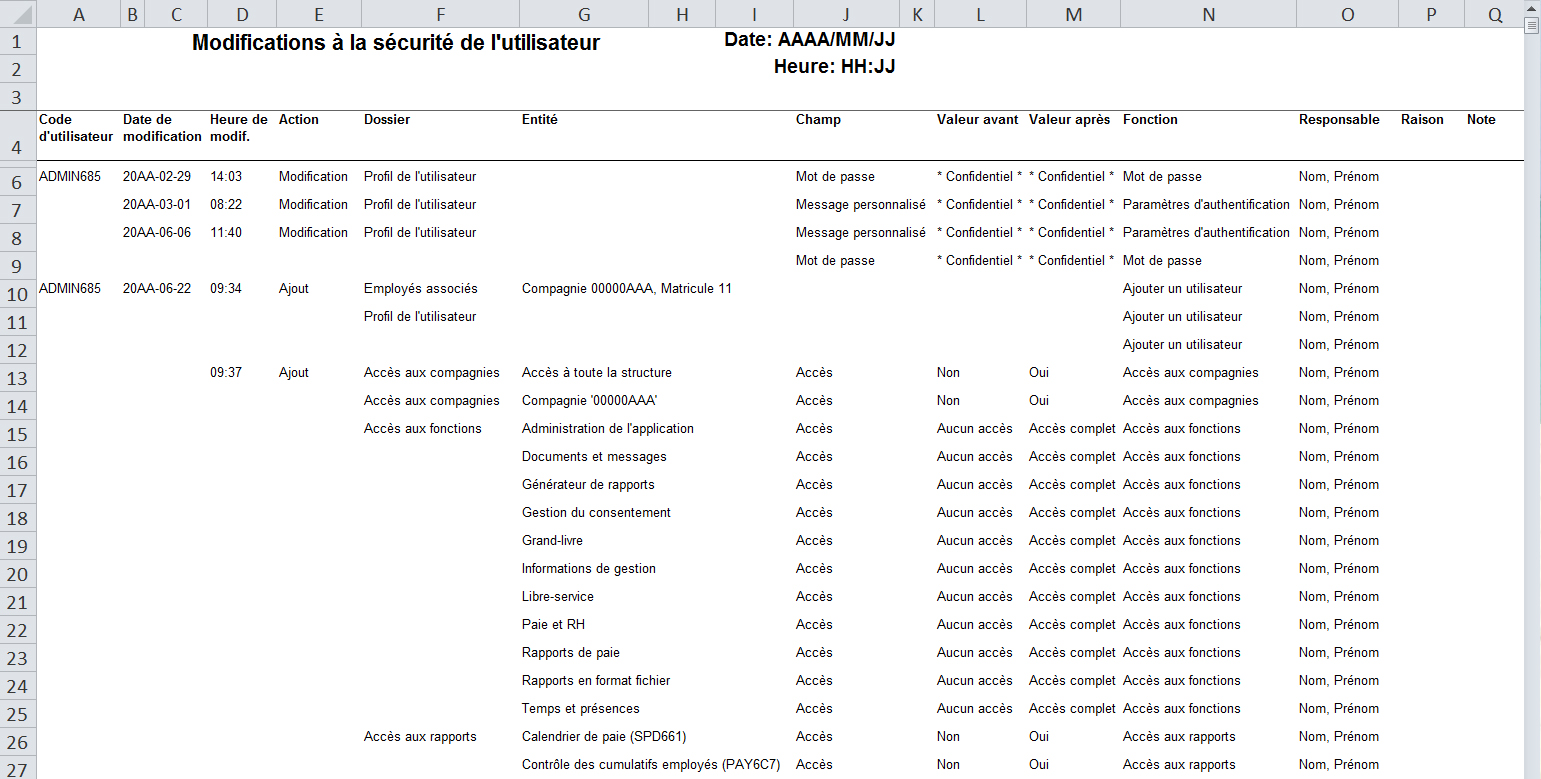Click the vertical scrollbar up arrow
The height and width of the screenshot is (779, 1541).
pyautogui.click(x=1532, y=9)
